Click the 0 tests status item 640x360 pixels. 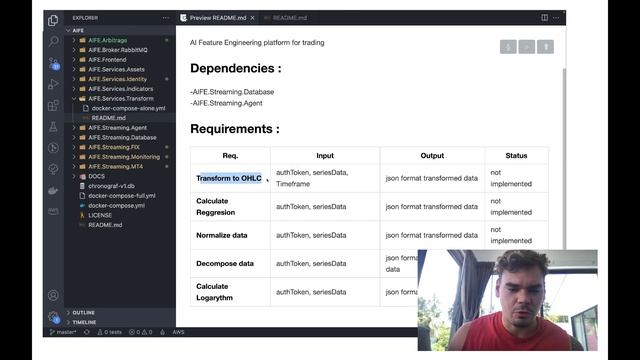tap(109, 332)
